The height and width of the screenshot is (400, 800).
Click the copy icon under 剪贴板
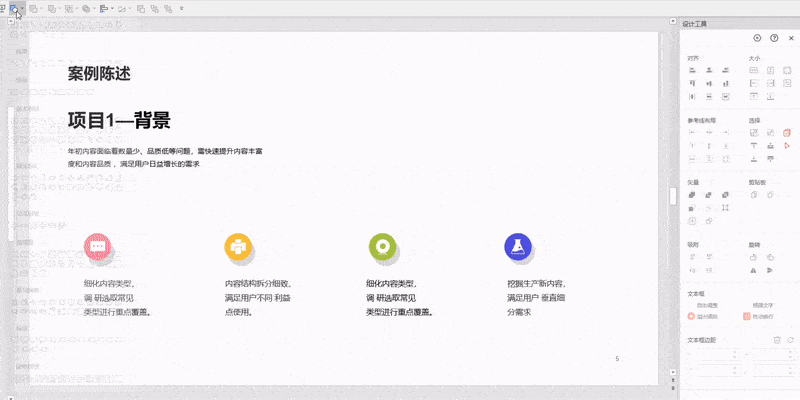click(x=754, y=194)
